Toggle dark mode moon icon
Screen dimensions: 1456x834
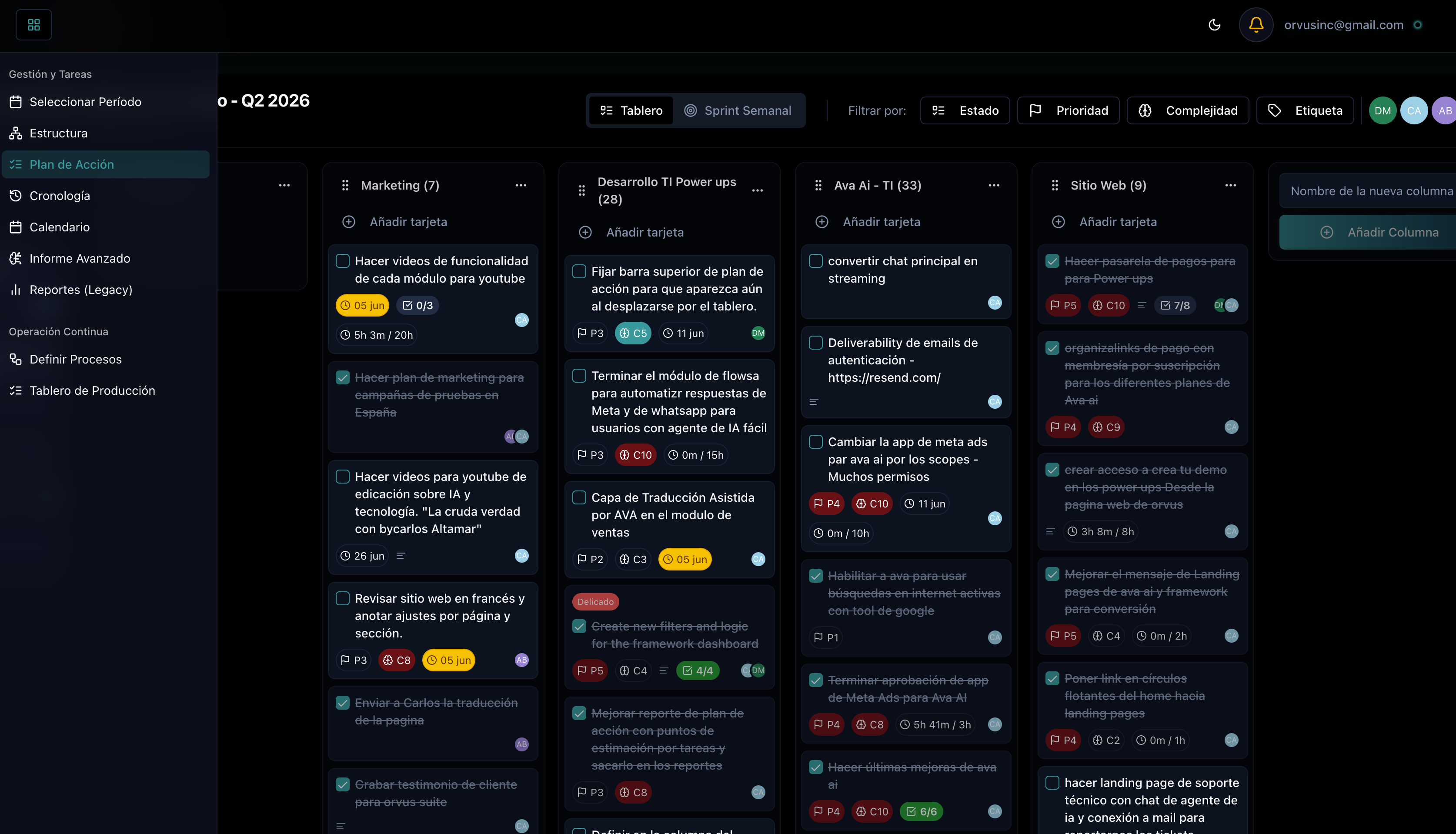click(x=1214, y=25)
